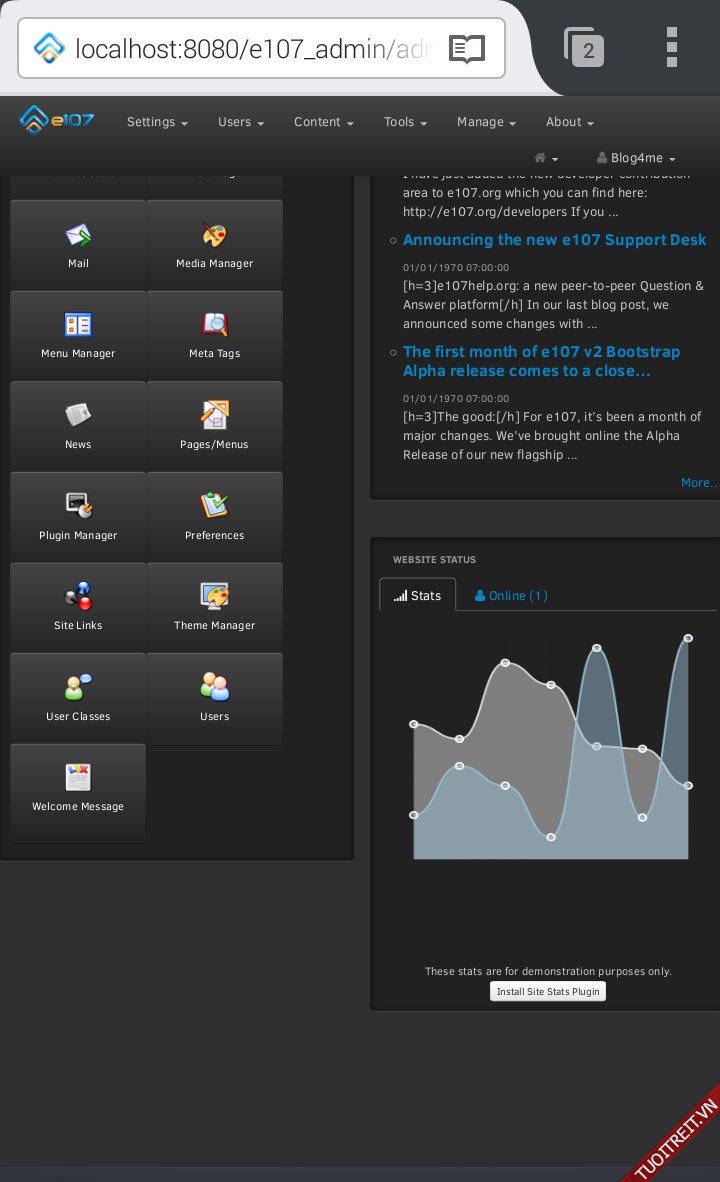
Task: Switch to the Online (1) tab
Action: [511, 596]
